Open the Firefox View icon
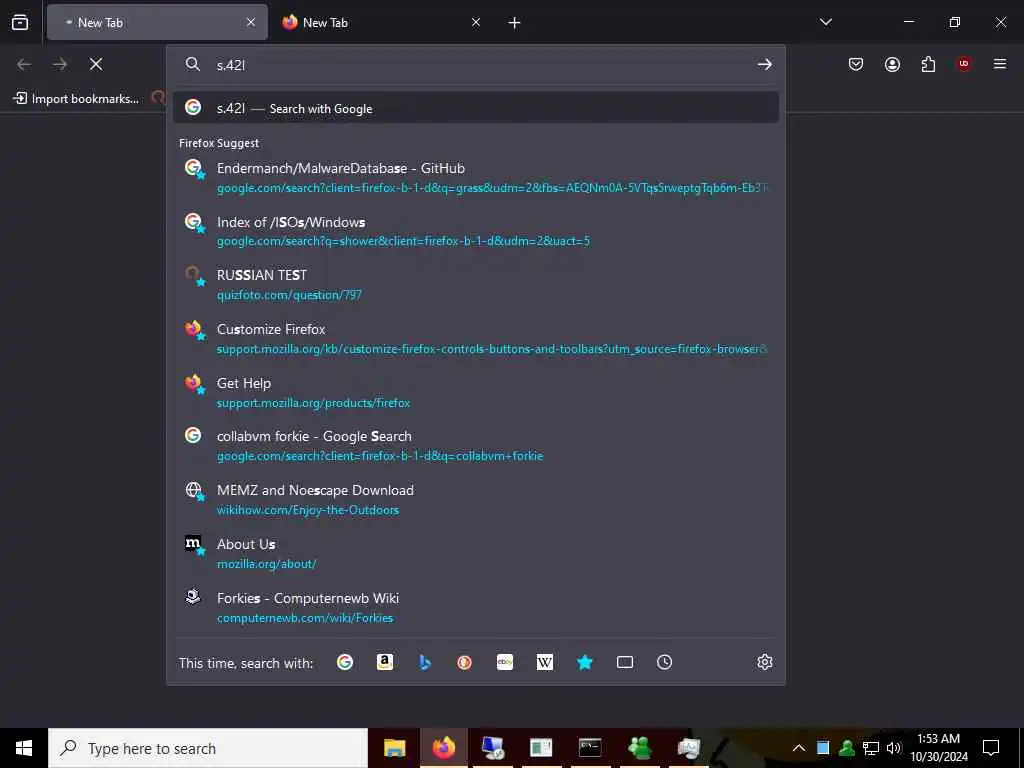 pos(20,22)
